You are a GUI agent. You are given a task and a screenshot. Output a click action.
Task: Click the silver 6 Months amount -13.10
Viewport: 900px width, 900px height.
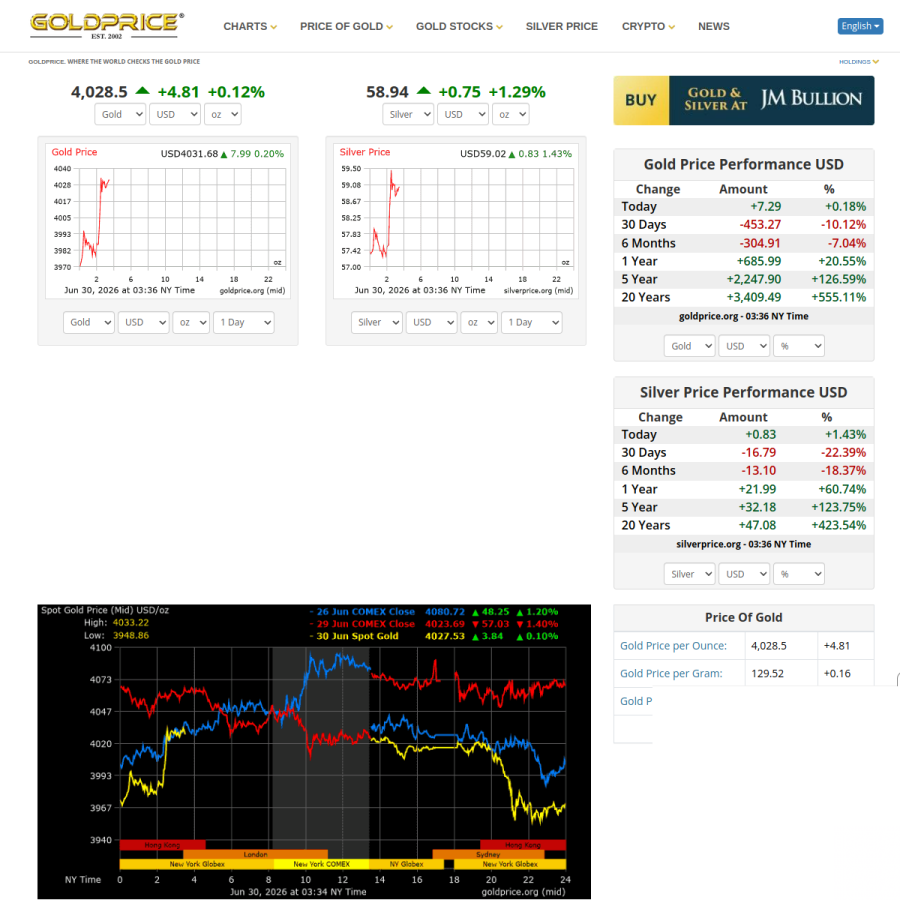tap(758, 471)
